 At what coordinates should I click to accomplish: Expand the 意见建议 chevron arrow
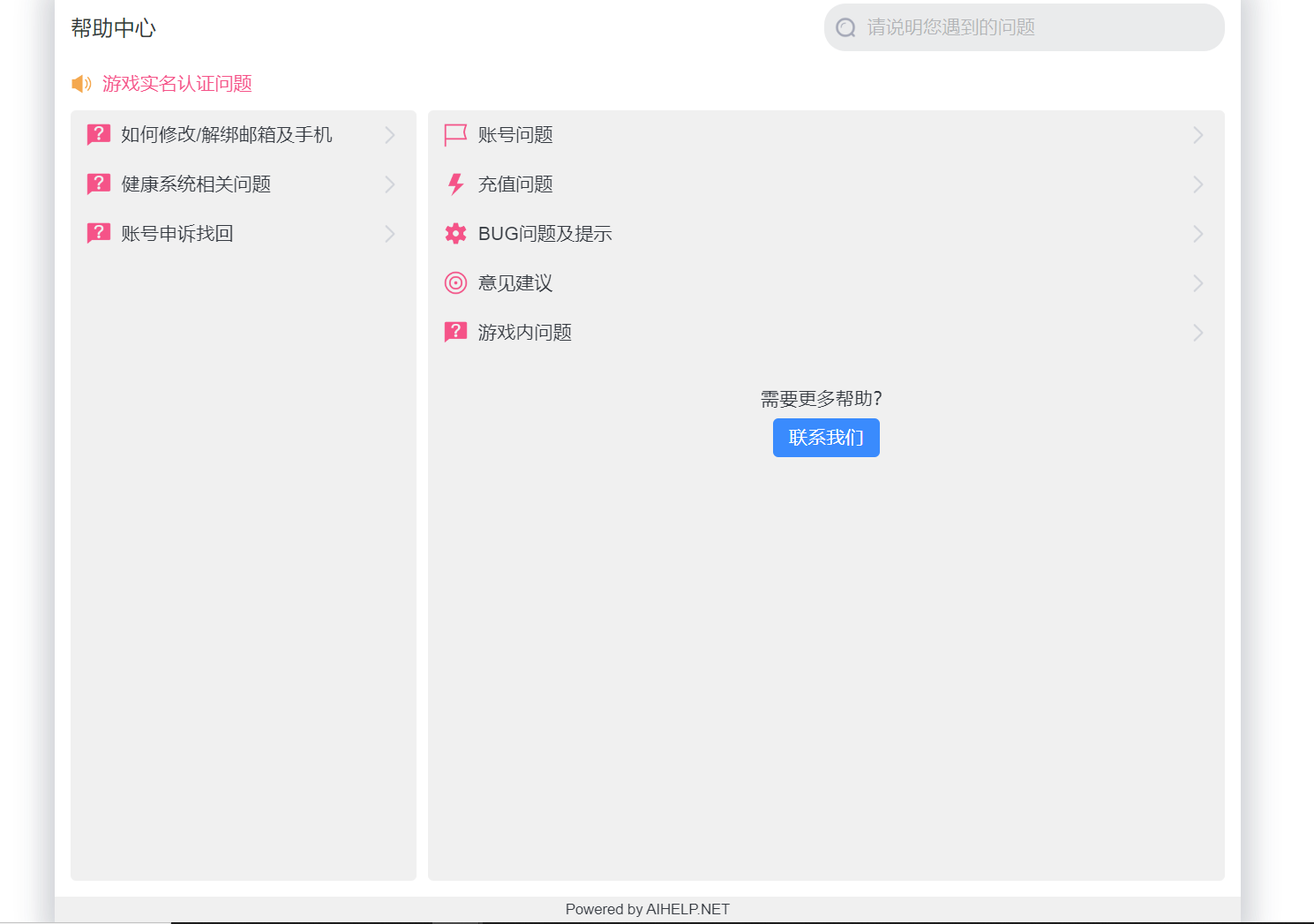point(1198,283)
